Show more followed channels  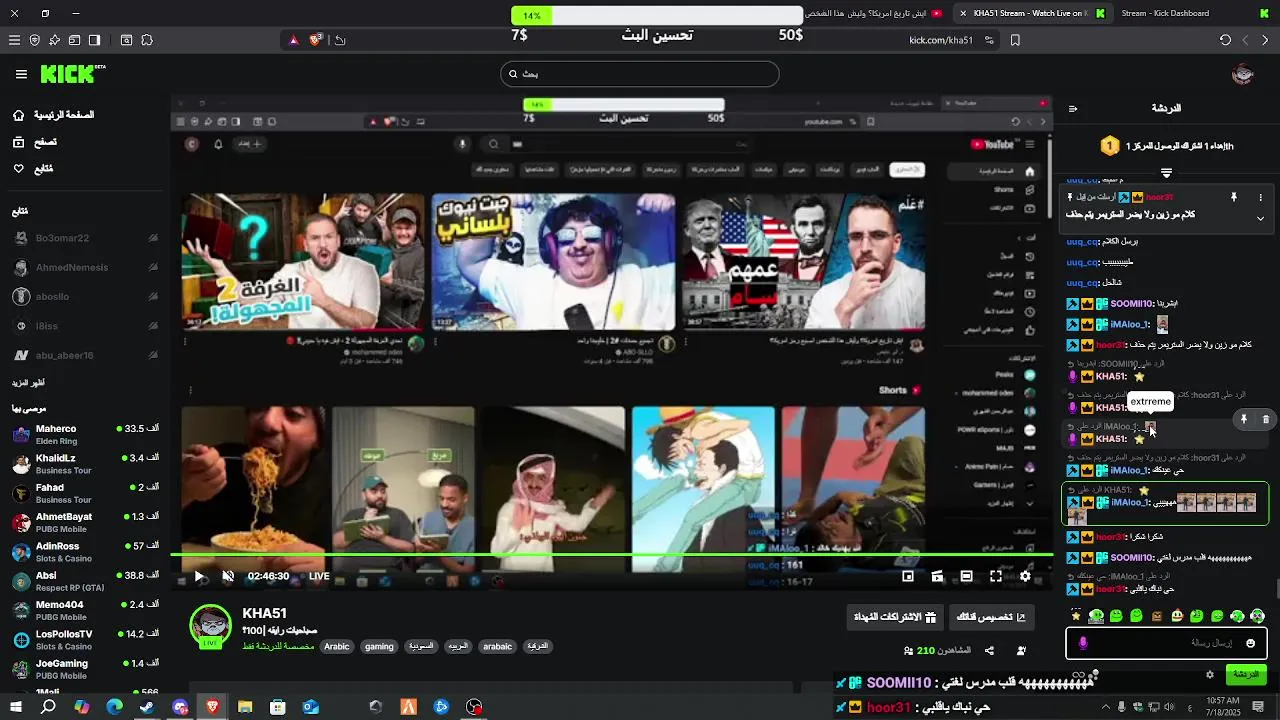[x=28, y=383]
